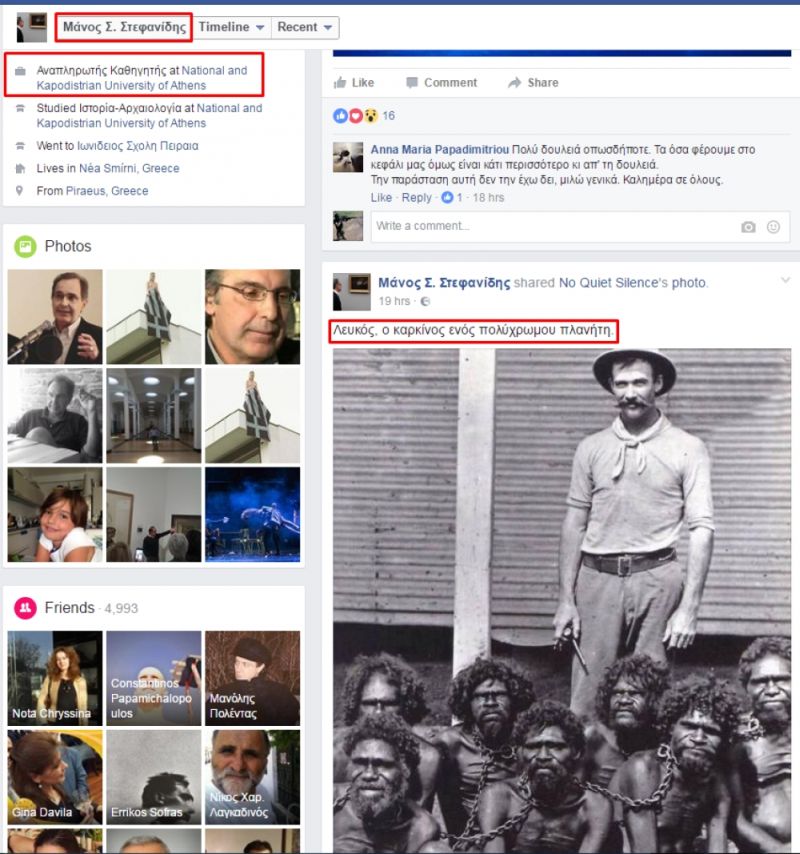Open the 19 hrs post timestamp
The height and width of the screenshot is (854, 800).
tap(394, 301)
